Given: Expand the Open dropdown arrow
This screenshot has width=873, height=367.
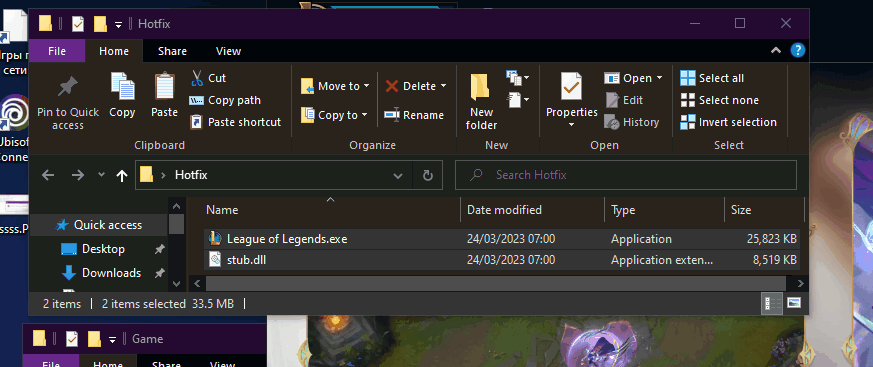Looking at the screenshot, I should click(659, 78).
